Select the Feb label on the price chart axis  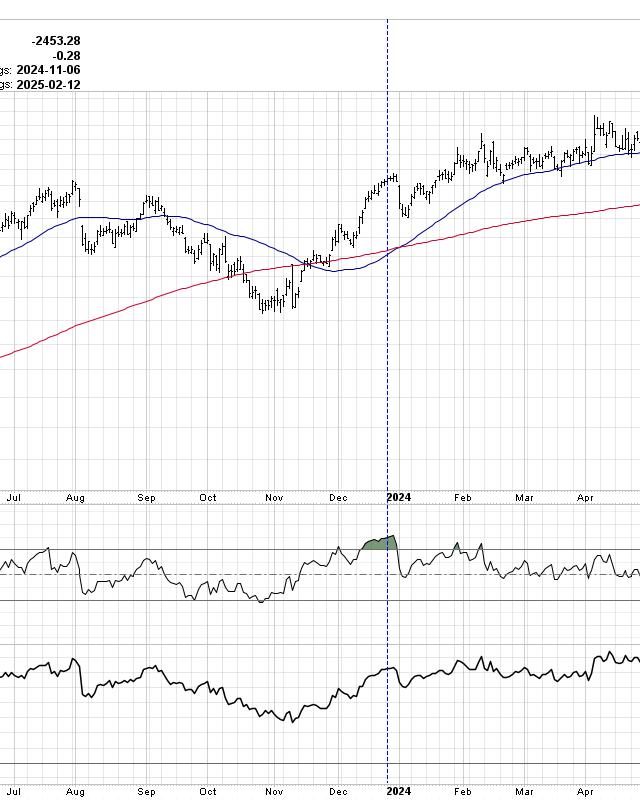[x=462, y=496]
